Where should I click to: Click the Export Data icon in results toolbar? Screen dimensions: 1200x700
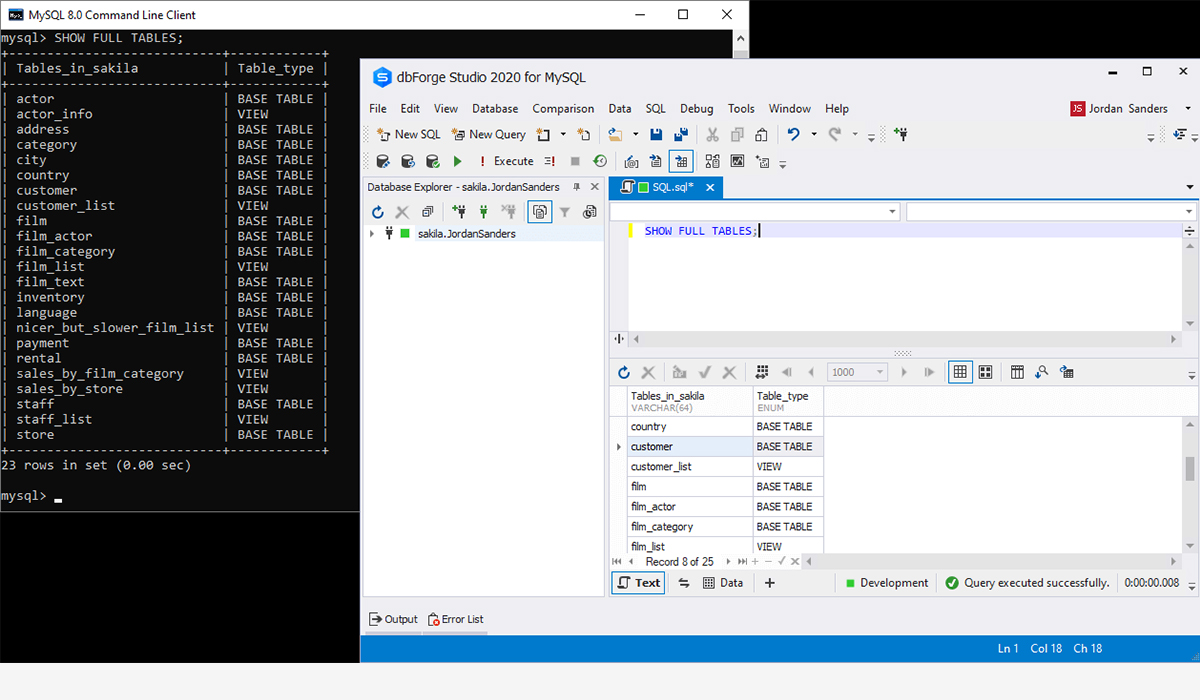1066,372
